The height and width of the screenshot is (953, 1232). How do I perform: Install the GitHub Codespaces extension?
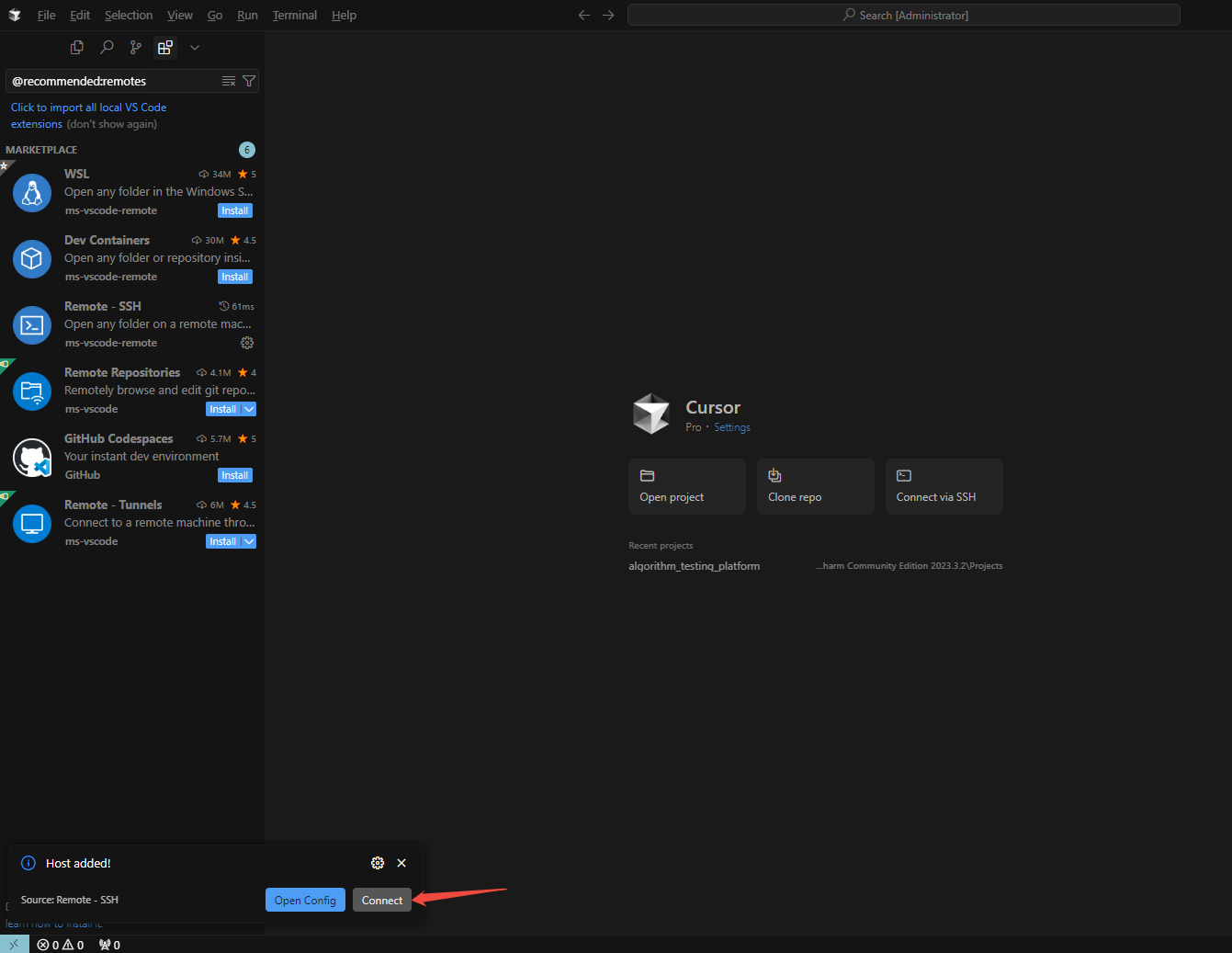[235, 475]
